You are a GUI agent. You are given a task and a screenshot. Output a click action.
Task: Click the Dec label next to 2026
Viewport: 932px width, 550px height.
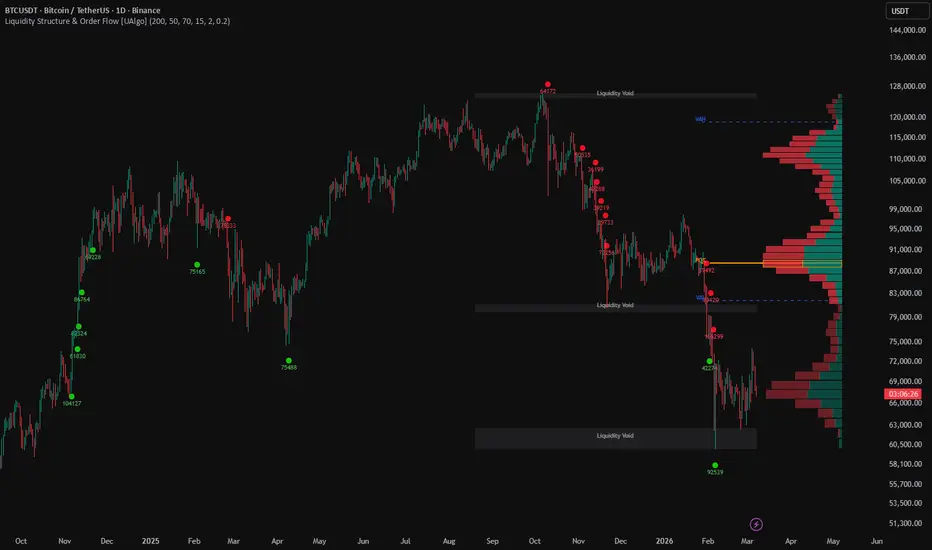(x=621, y=541)
